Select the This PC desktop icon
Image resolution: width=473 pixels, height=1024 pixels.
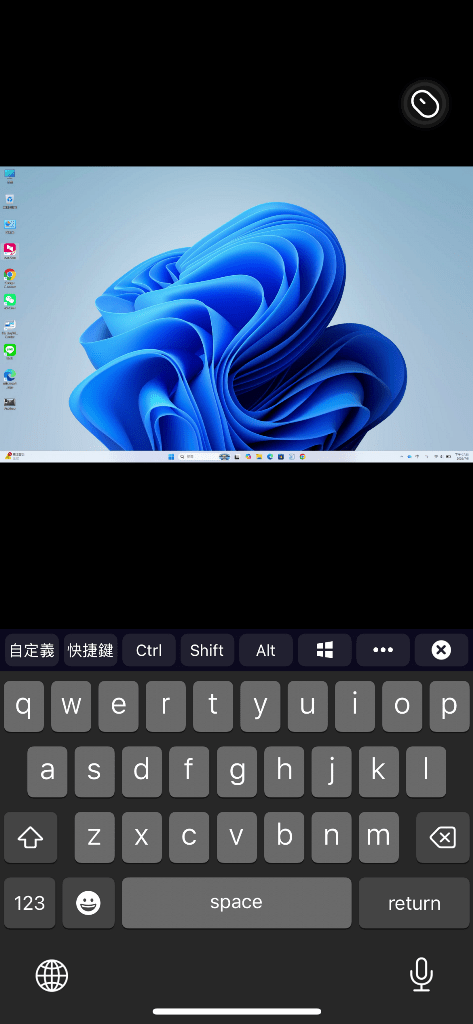click(x=10, y=176)
